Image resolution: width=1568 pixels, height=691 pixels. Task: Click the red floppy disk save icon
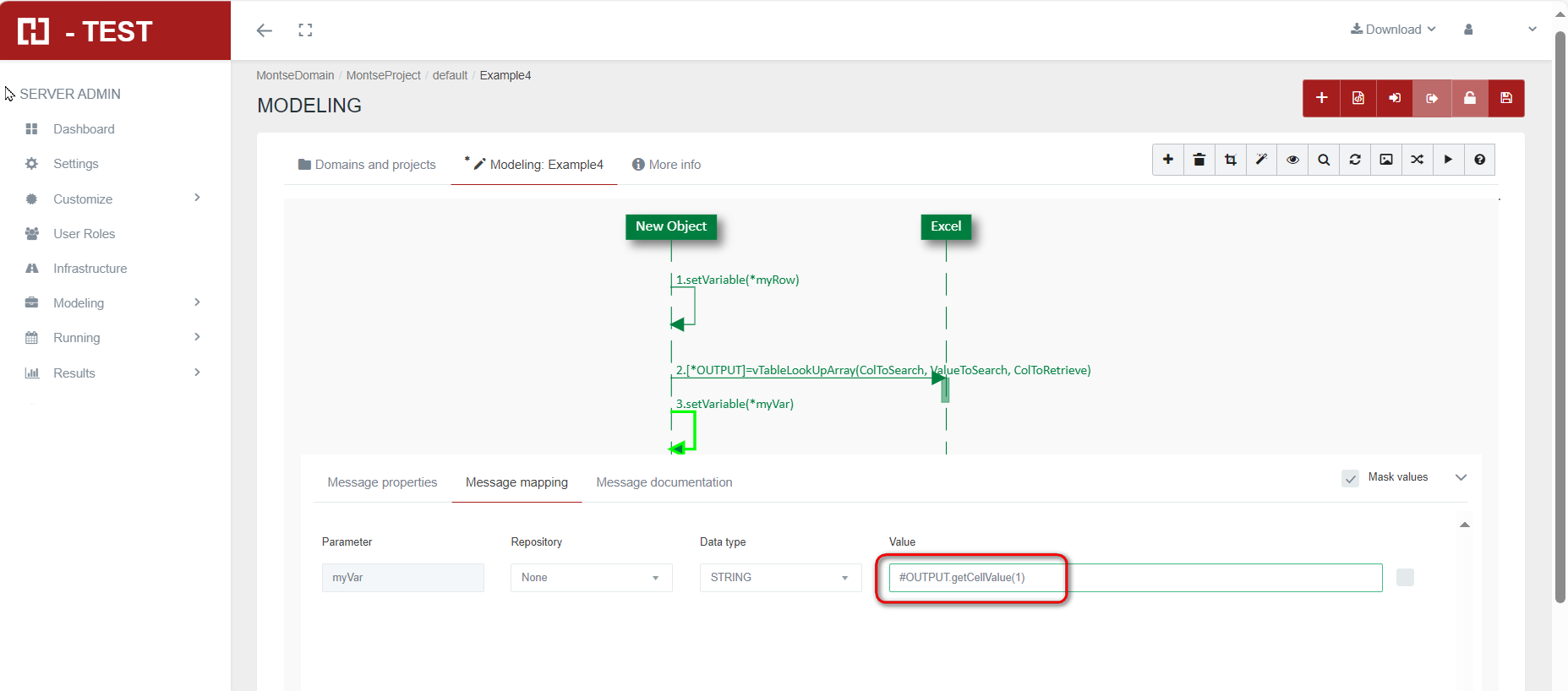point(1506,98)
